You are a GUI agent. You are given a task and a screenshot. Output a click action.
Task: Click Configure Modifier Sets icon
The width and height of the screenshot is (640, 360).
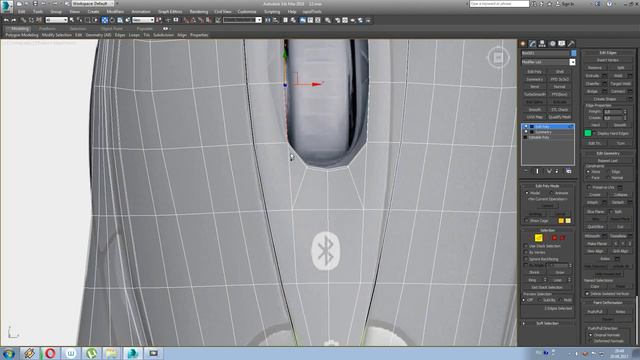[569, 171]
